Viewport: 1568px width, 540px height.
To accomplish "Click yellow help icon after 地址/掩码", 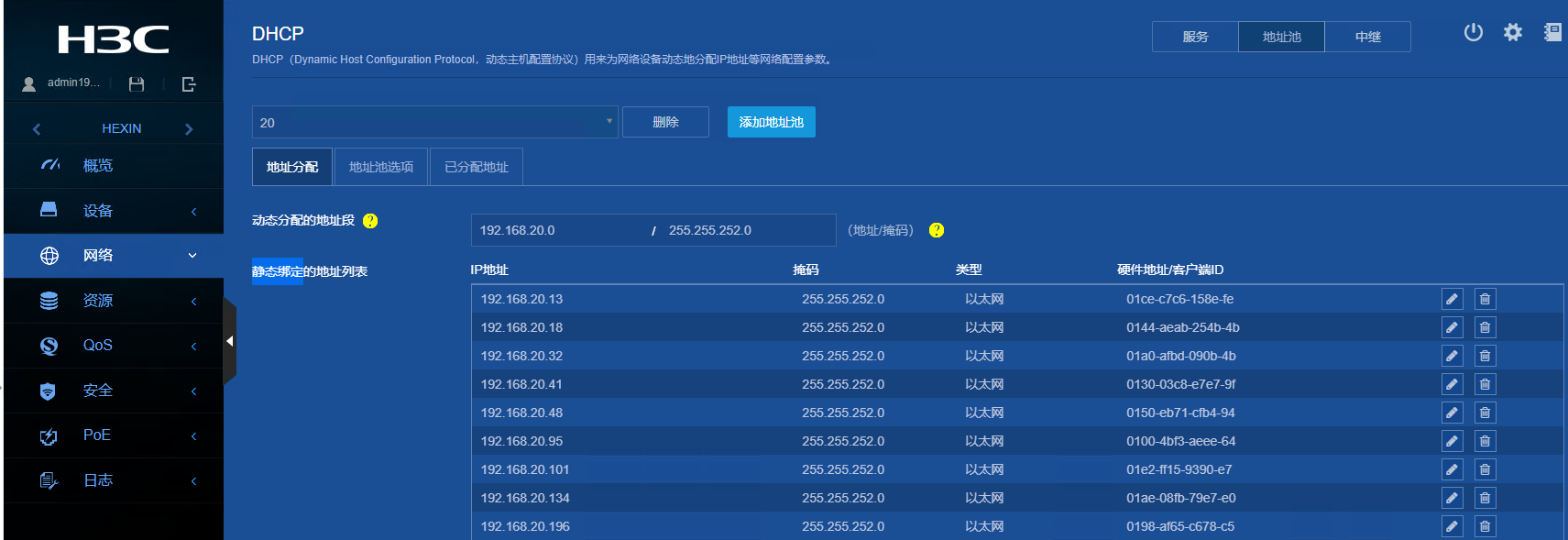I will click(936, 230).
